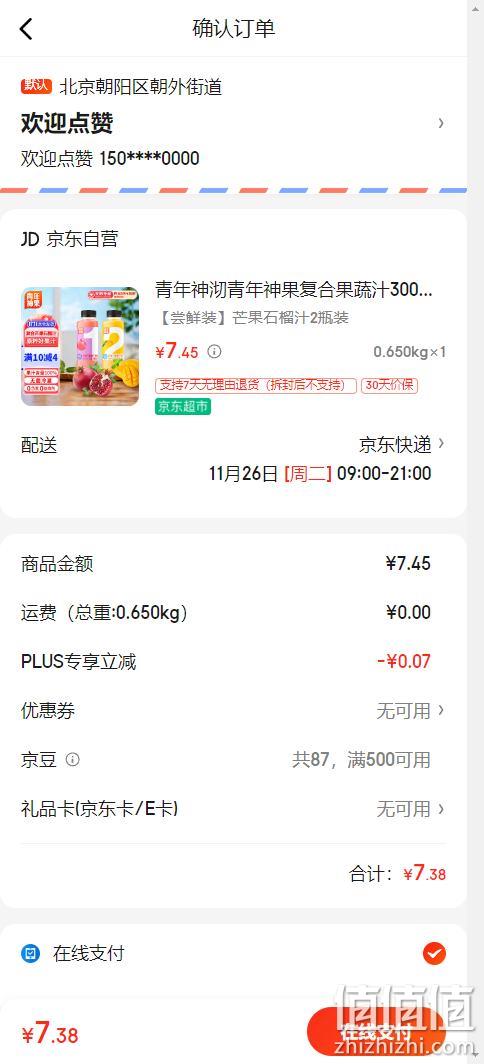Screen dimensions: 484x1064
Task: Expand delivery address chevron
Action: pos(441,123)
